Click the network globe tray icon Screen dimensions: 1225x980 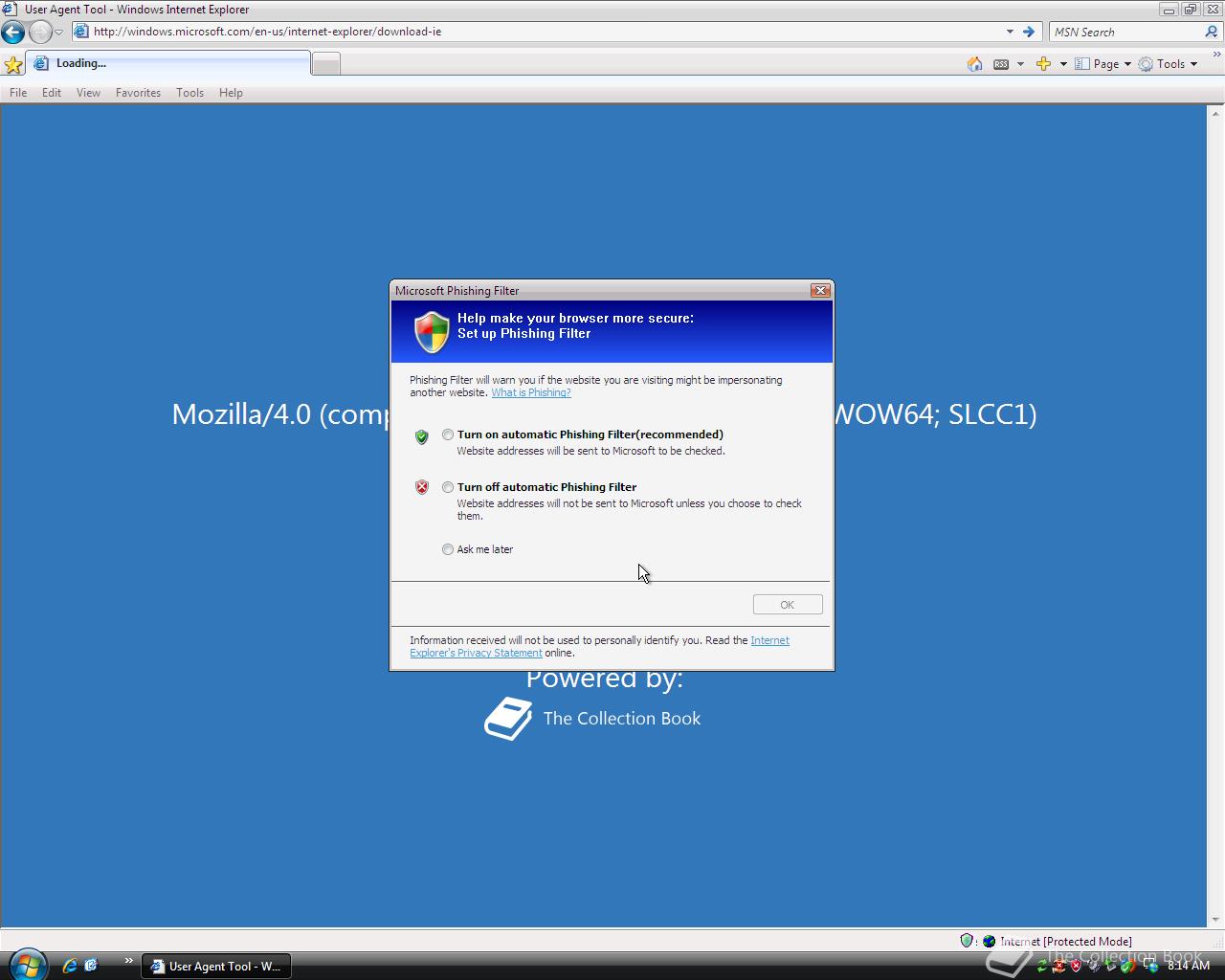(x=1151, y=967)
